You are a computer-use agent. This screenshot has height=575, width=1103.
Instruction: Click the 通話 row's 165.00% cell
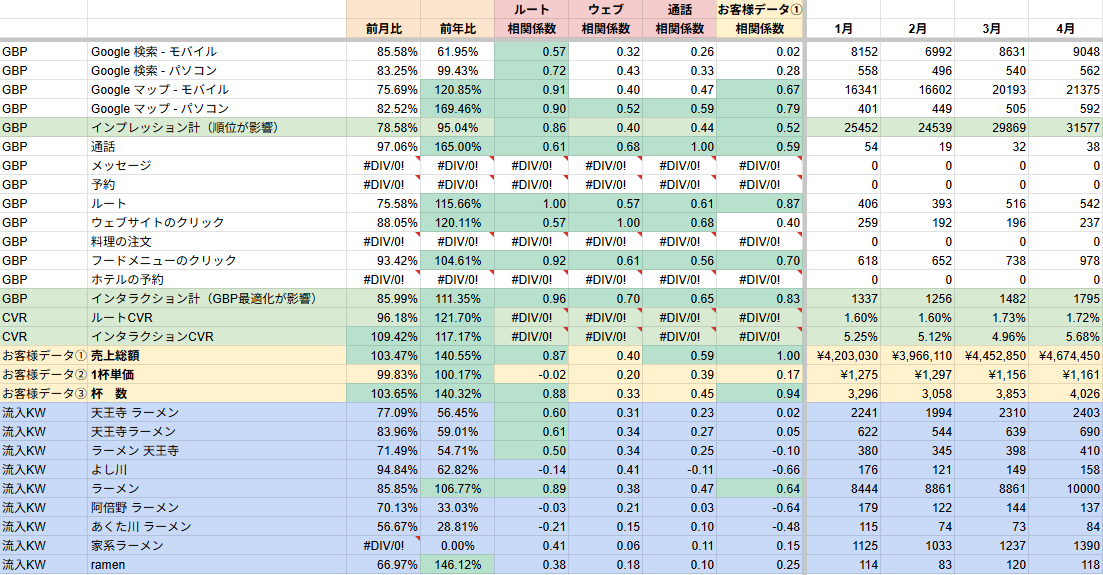pos(457,147)
